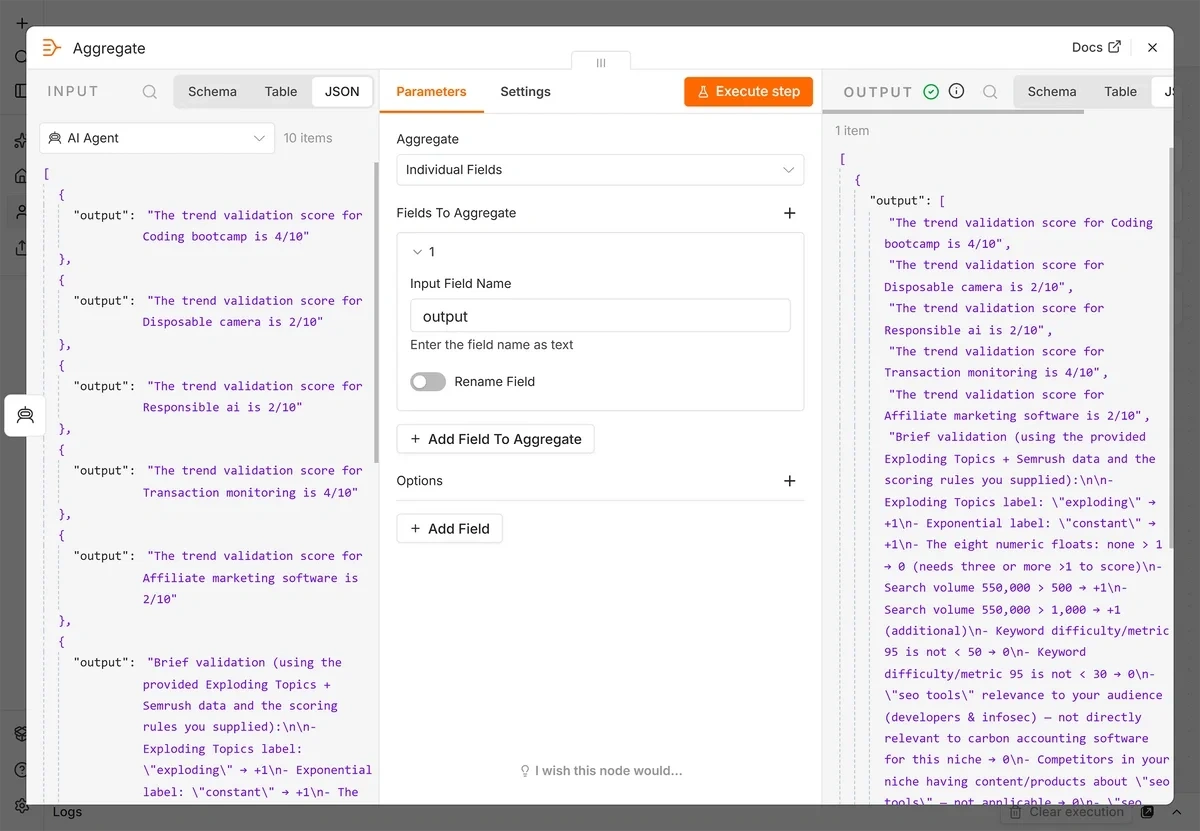Open the sparkle icon in background sidebar
The width and height of the screenshot is (1200, 831).
coord(20,141)
